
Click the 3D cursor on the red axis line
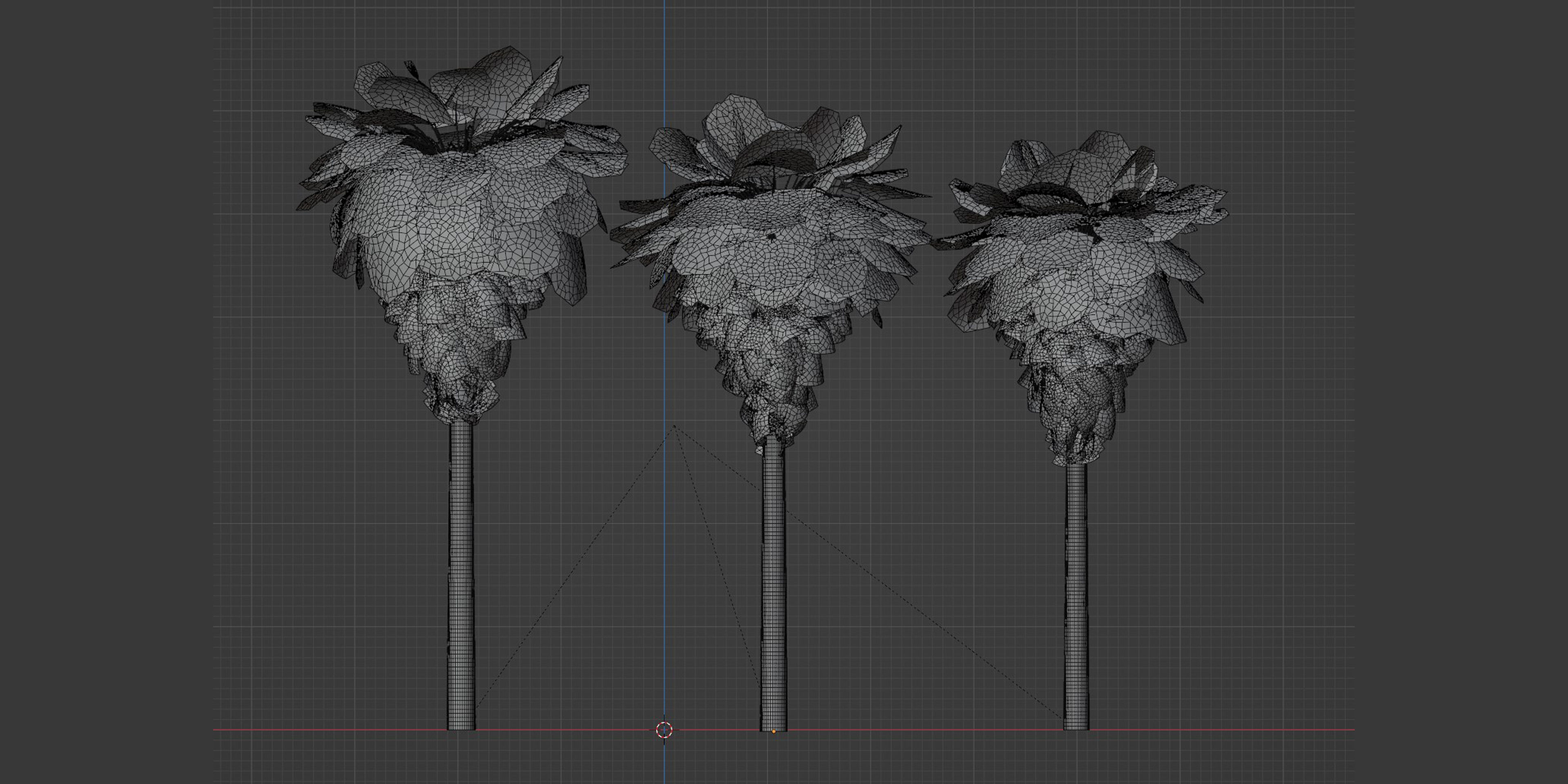click(x=664, y=729)
